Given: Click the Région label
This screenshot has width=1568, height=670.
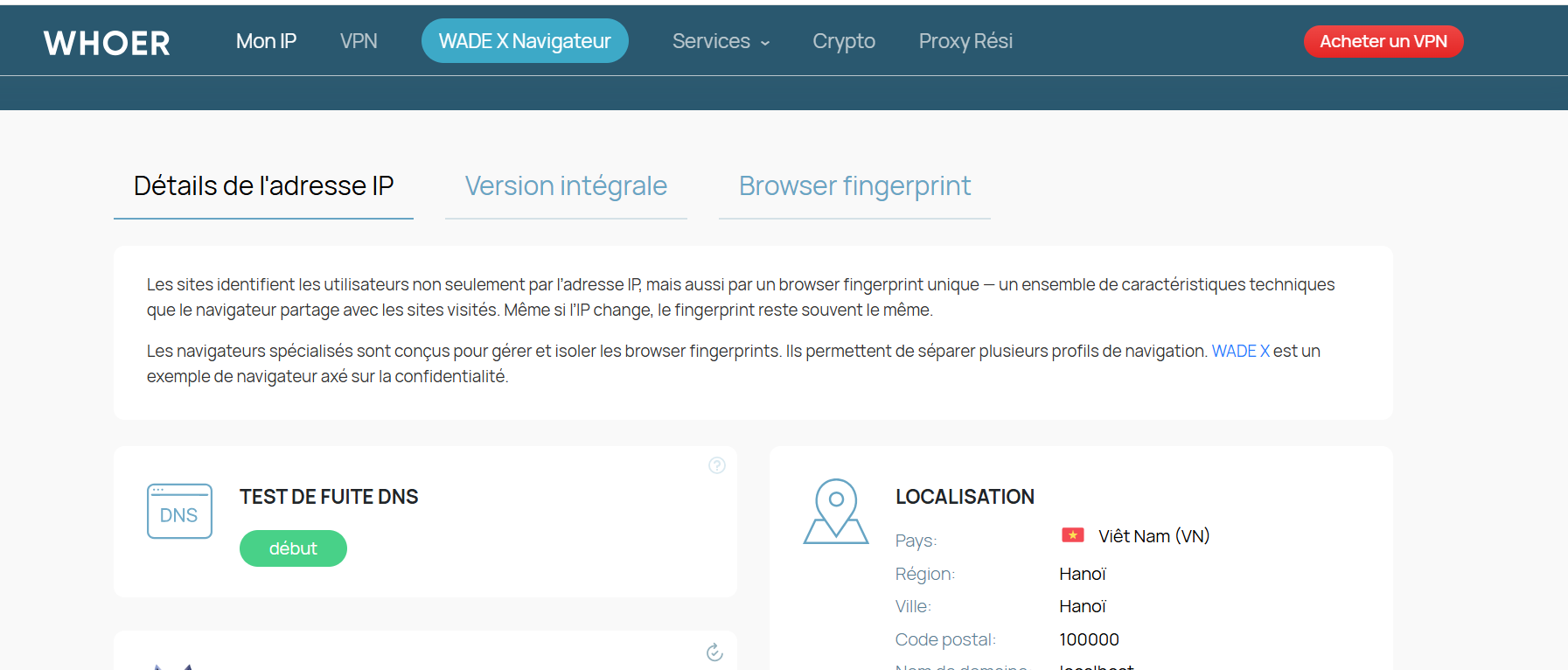Looking at the screenshot, I should pos(925,574).
